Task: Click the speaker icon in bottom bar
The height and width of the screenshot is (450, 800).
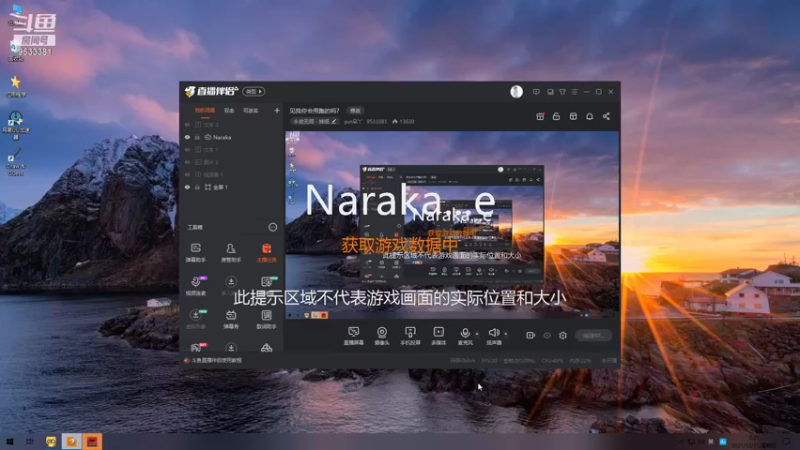Action: click(x=493, y=335)
